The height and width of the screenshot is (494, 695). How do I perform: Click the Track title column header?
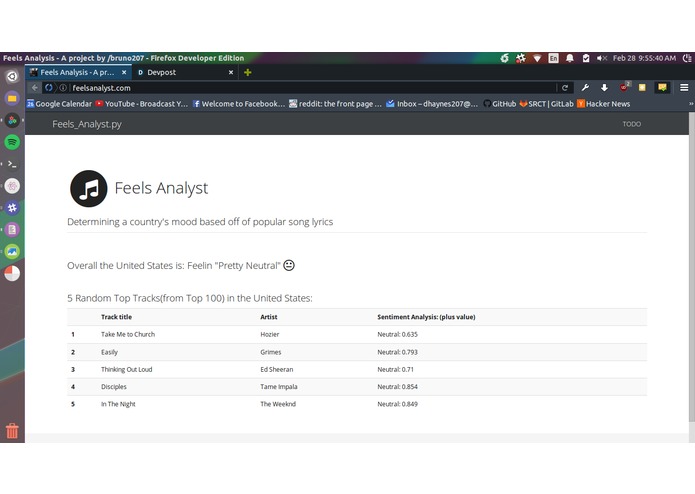point(116,317)
